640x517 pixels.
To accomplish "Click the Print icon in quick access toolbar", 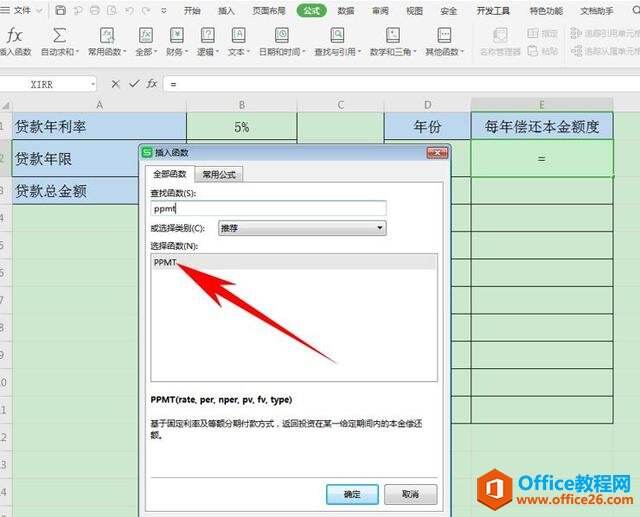I will pyautogui.click(x=94, y=10).
